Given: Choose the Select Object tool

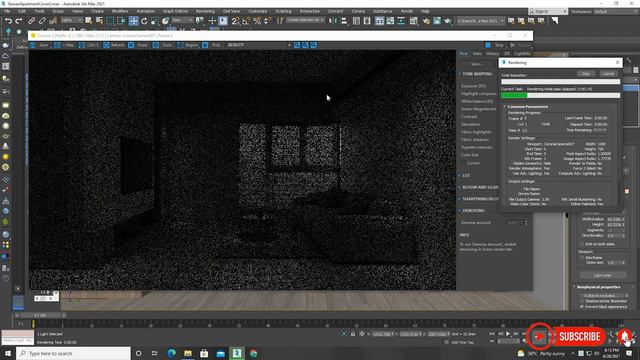Looking at the screenshot, I should (89, 20).
